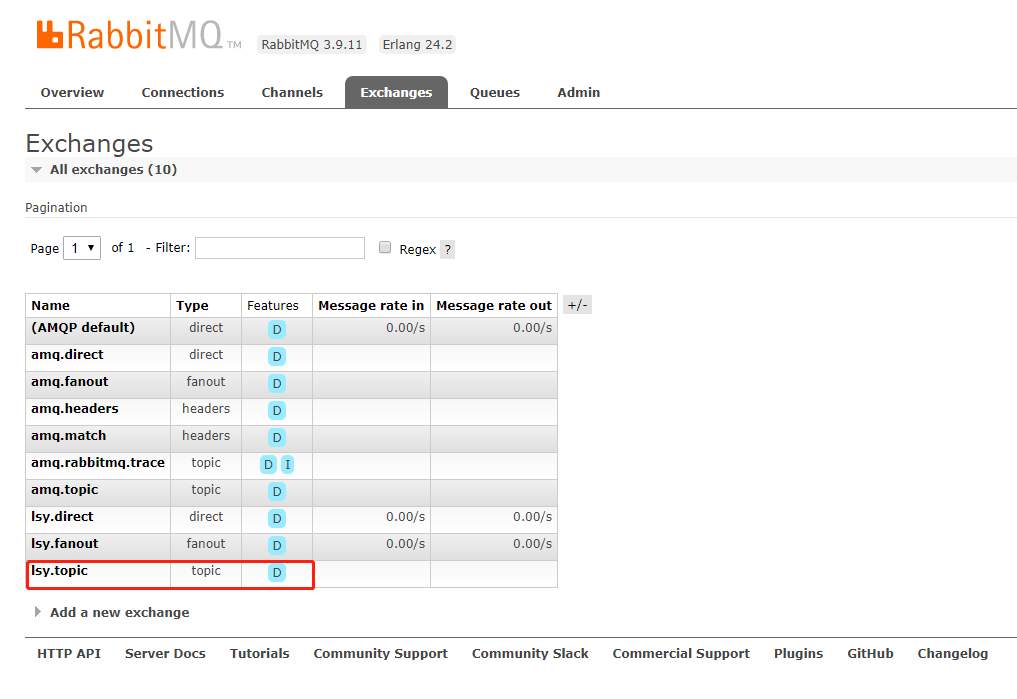The image size is (1017, 699).
Task: Open the Queues tab
Action: [x=495, y=92]
